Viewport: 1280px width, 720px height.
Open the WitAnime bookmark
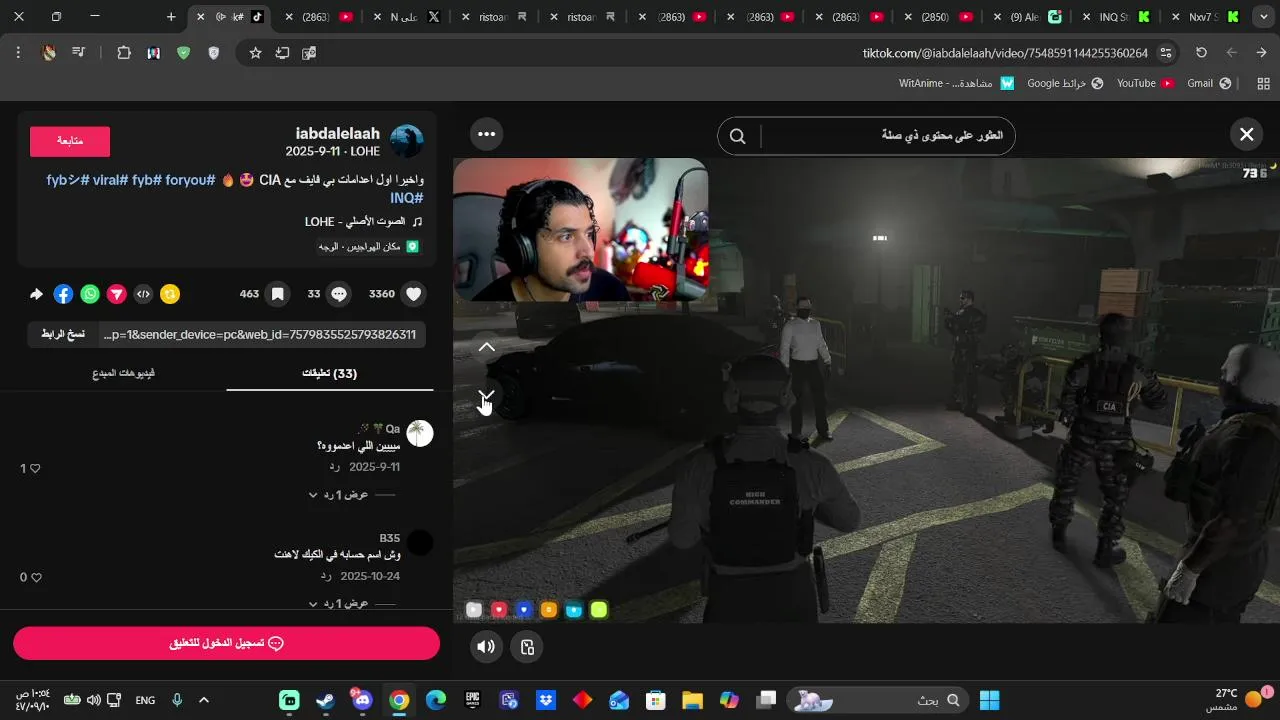point(957,83)
